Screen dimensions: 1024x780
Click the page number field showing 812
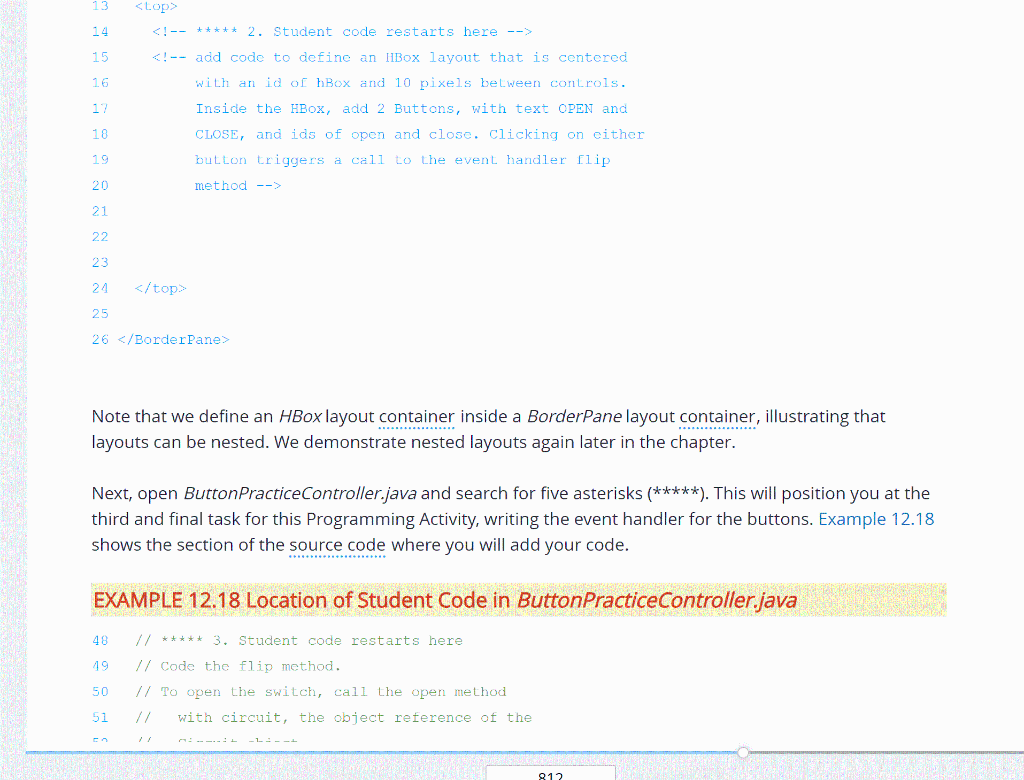[x=551, y=773]
